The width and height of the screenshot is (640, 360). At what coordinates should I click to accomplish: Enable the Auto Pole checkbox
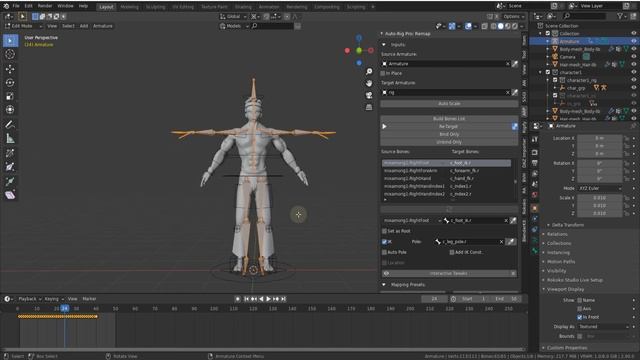[384, 252]
